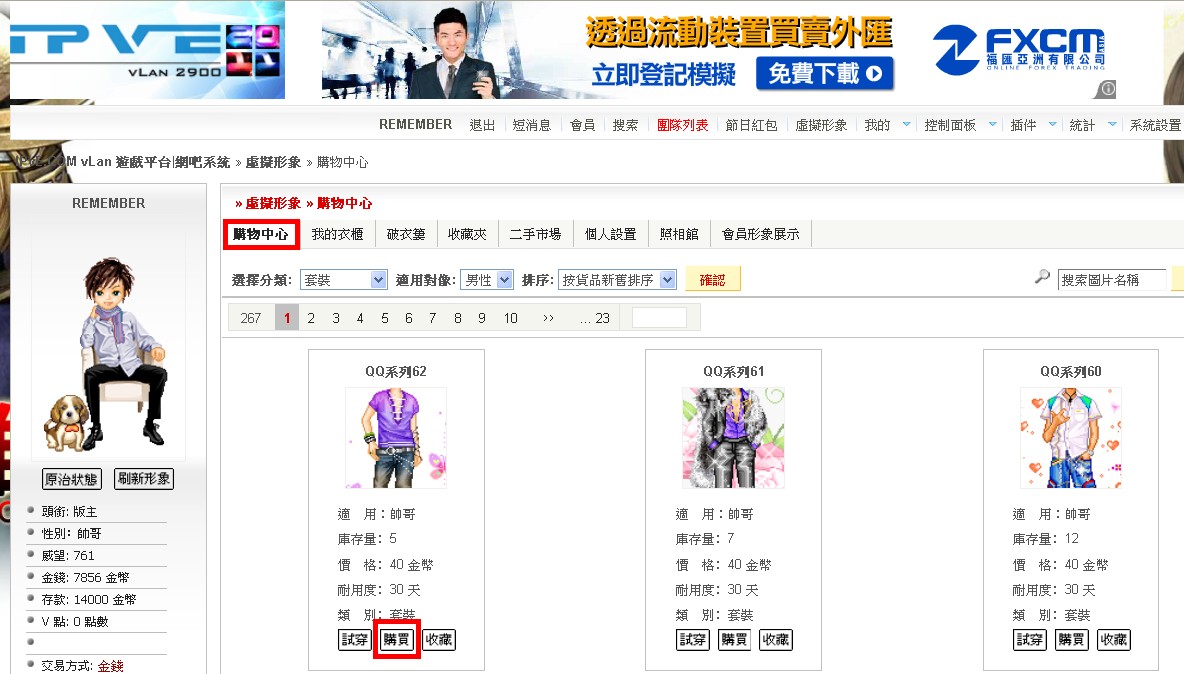Click the 確認 confirm button

712,279
